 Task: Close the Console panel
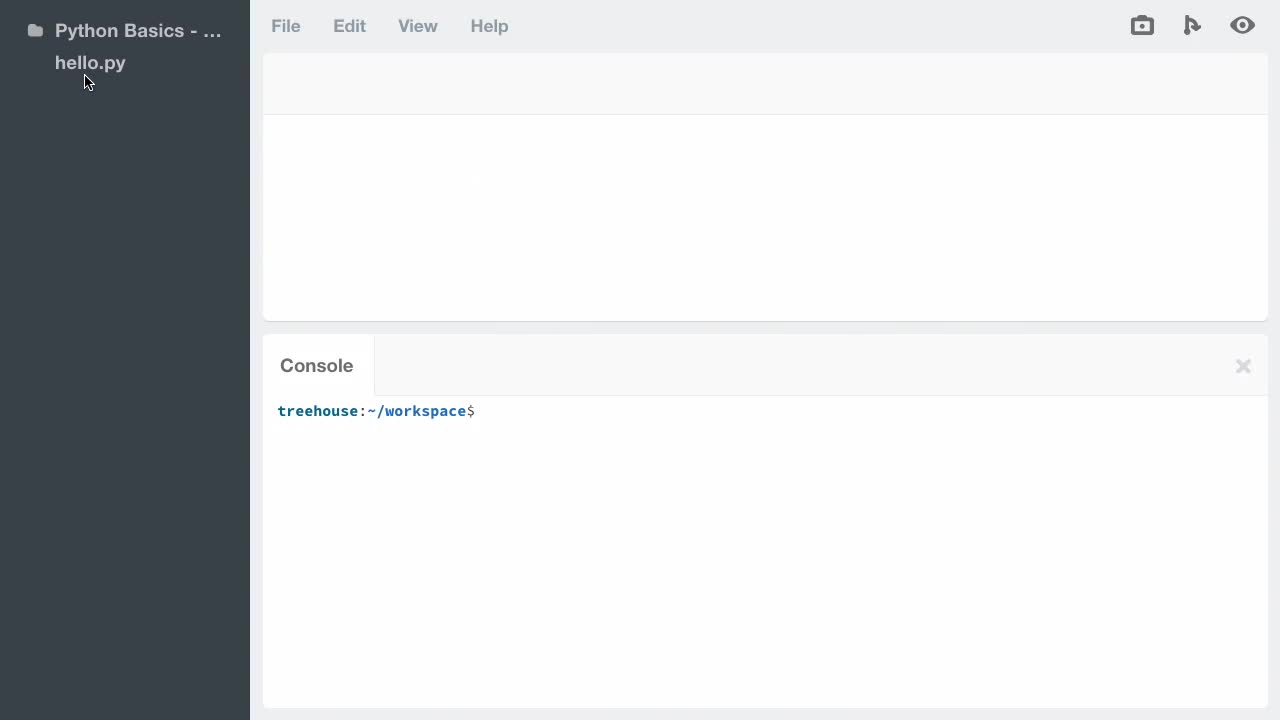(x=1243, y=366)
